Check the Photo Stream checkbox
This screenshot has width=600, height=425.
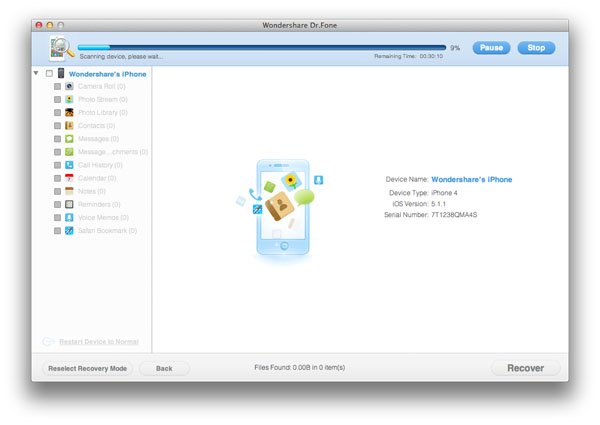pyautogui.click(x=57, y=99)
